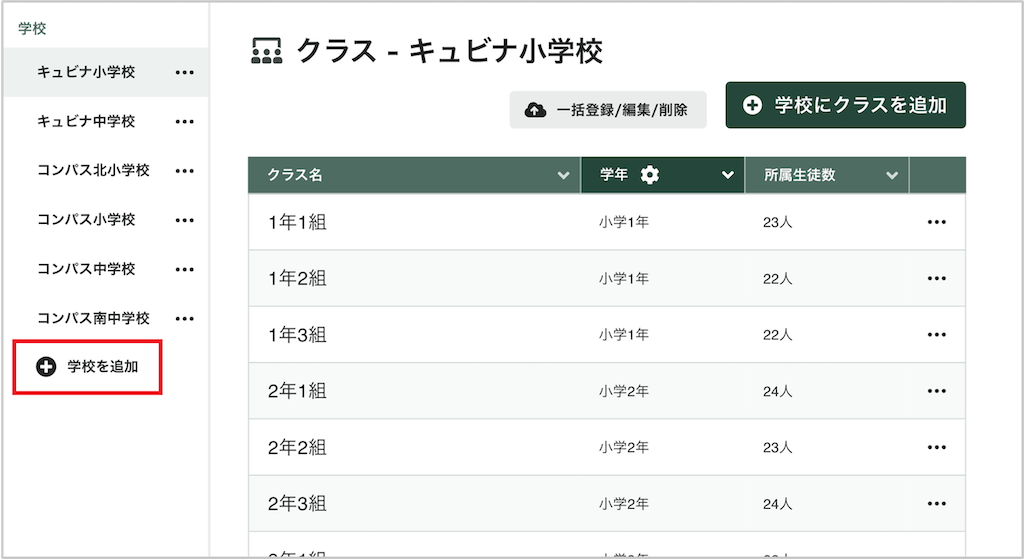The image size is (1024, 560).
Task: Open row menu for 1年2組
Action: (936, 279)
